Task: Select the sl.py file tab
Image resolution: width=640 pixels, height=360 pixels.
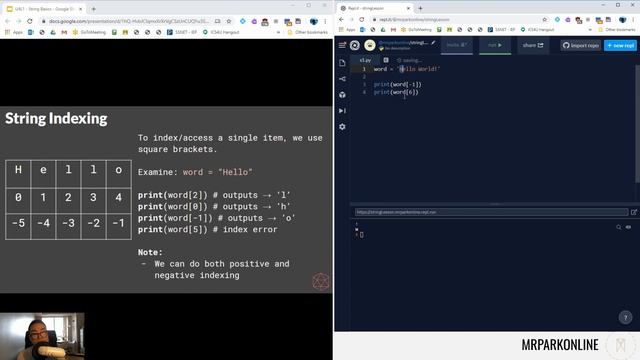Action: pos(365,60)
